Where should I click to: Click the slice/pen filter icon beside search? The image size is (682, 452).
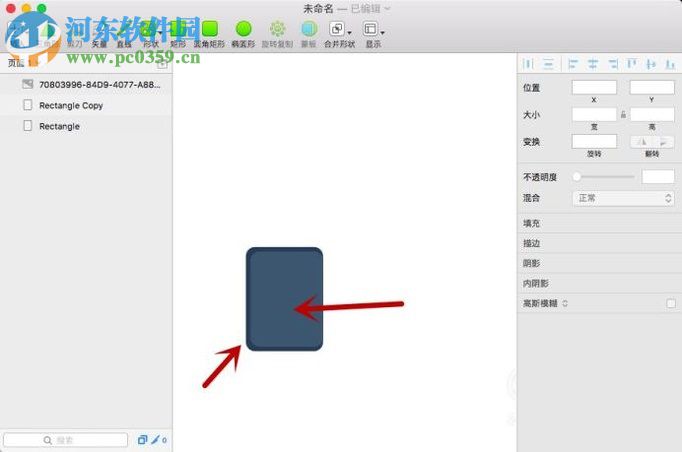coord(156,440)
